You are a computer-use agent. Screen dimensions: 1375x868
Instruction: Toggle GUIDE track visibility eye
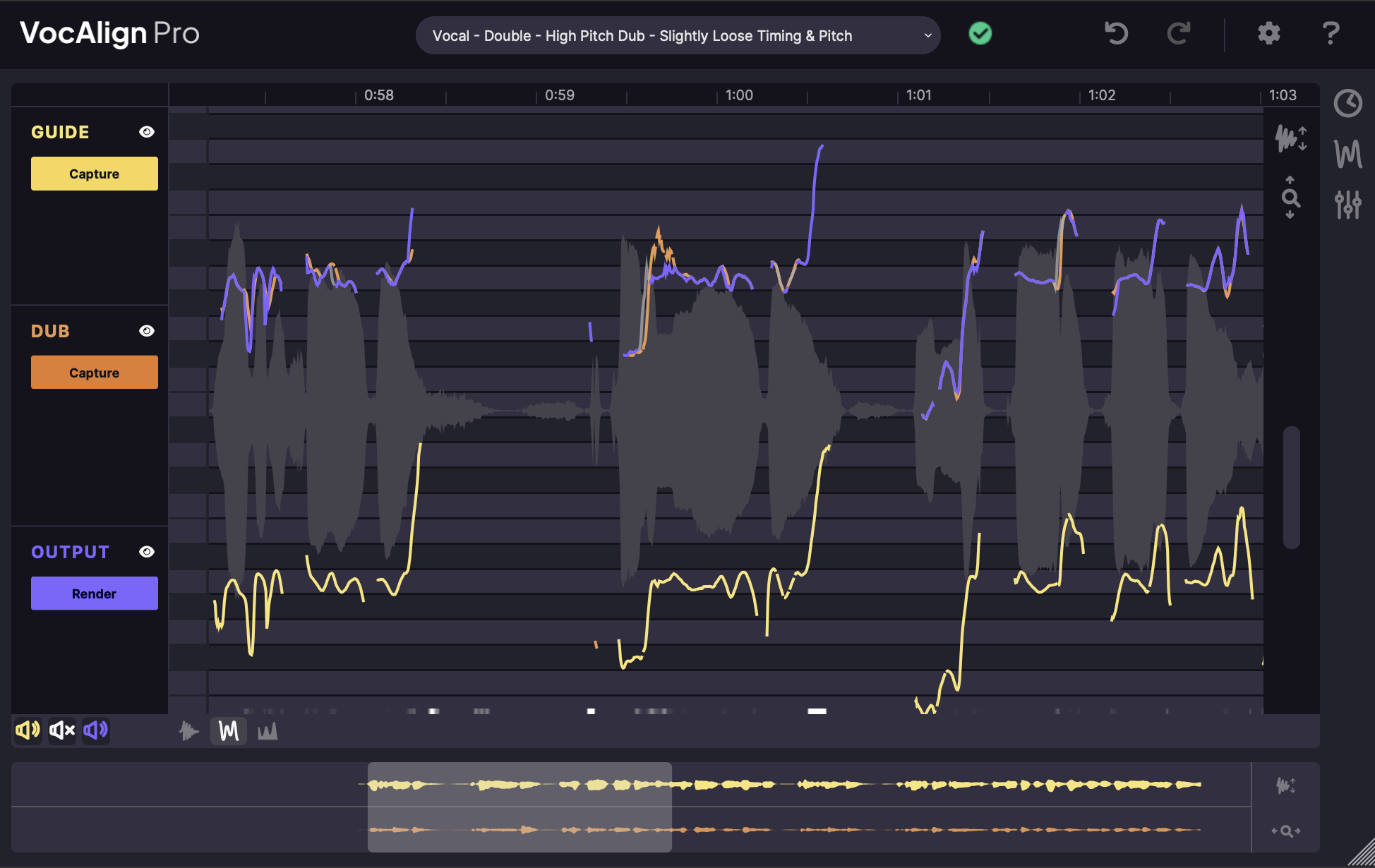147,132
